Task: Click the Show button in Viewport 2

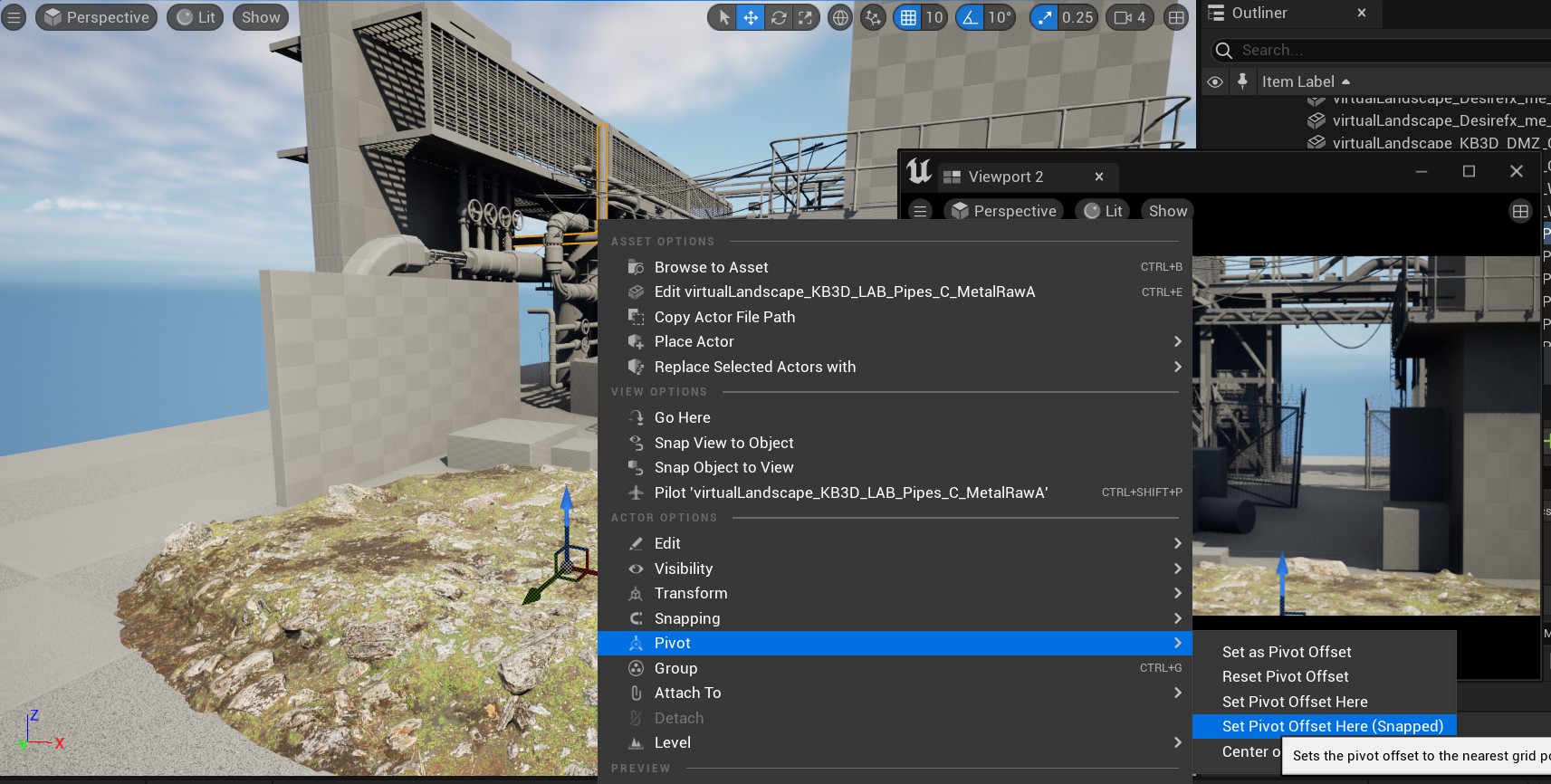Action: pyautogui.click(x=1167, y=211)
